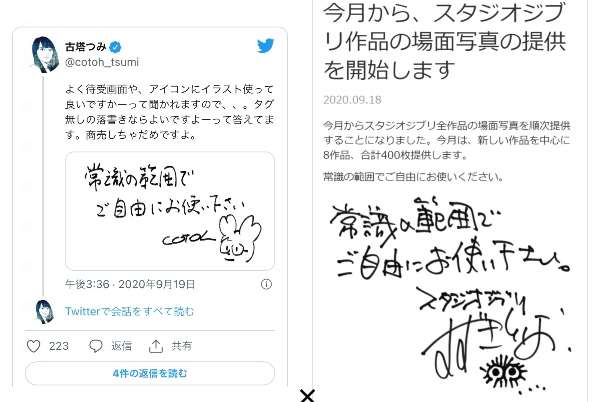The width and height of the screenshot is (600, 402).
Task: Click the Studio Ghibli article headline
Action: pos(444,41)
